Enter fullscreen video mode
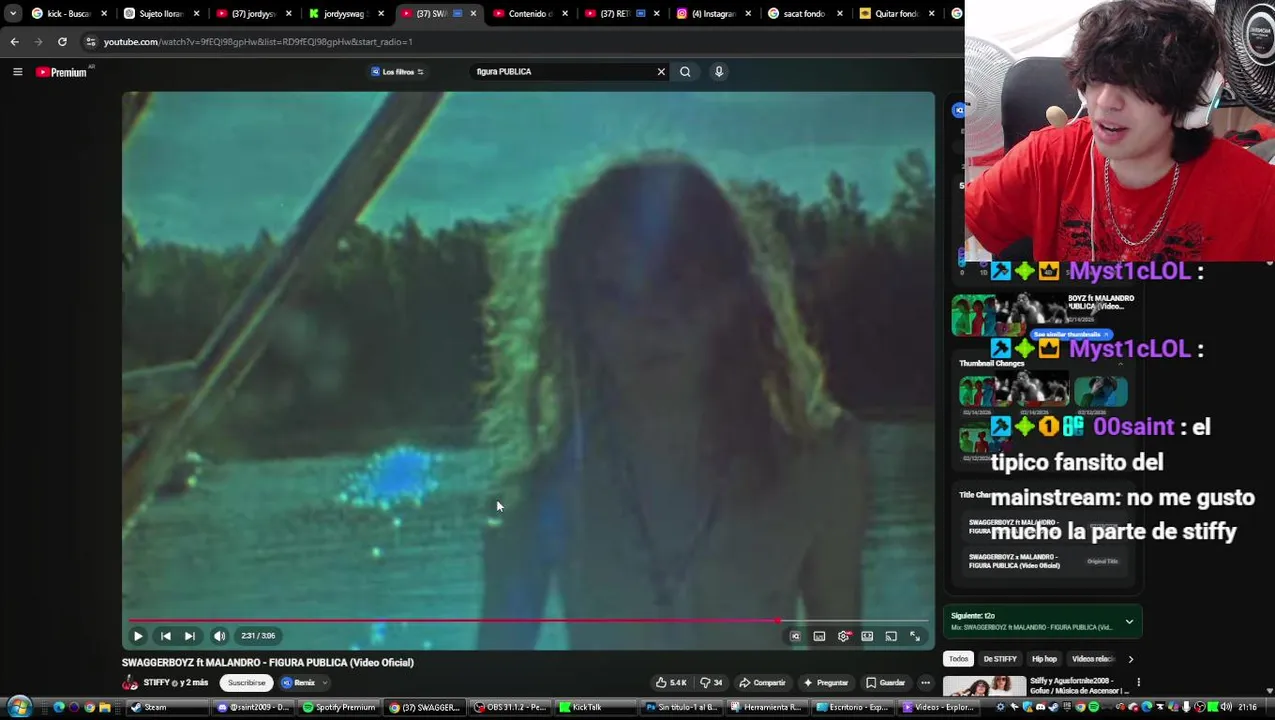The width and height of the screenshot is (1275, 720). click(915, 636)
